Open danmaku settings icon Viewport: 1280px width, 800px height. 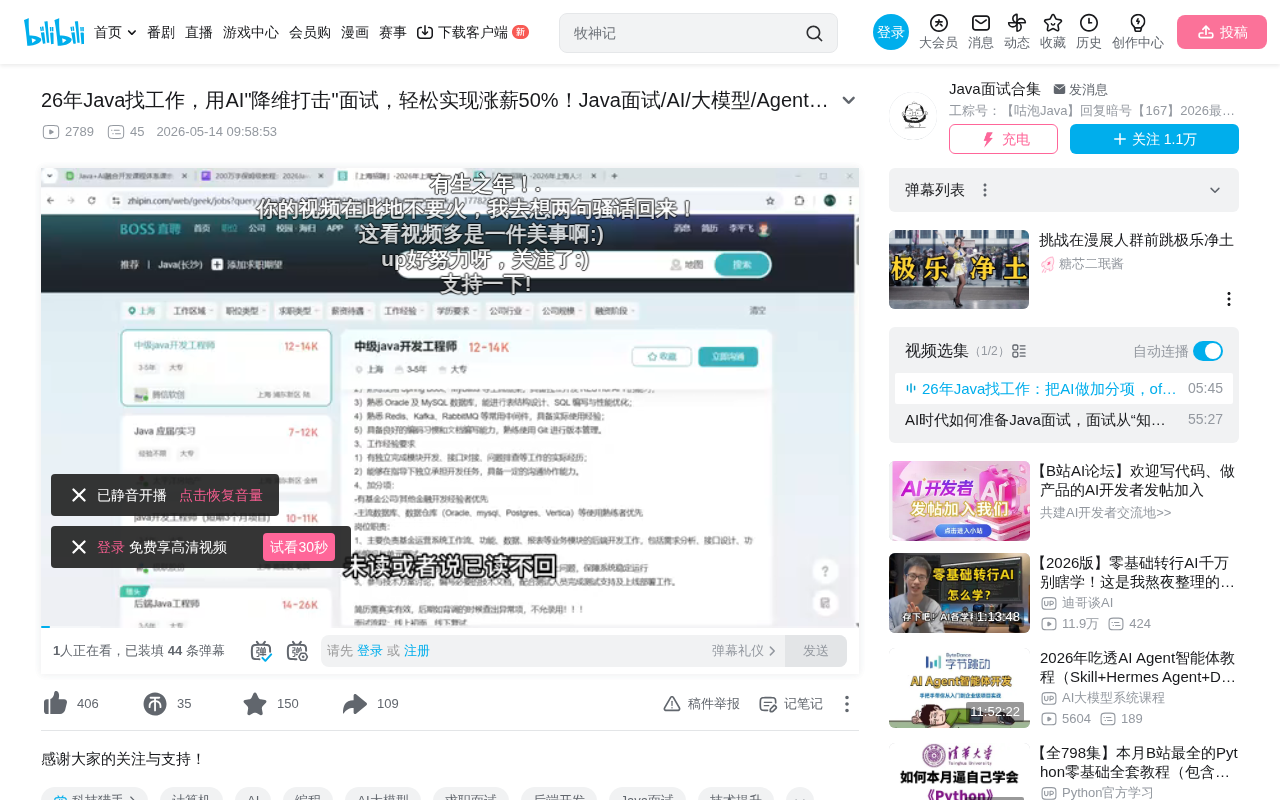pos(297,651)
